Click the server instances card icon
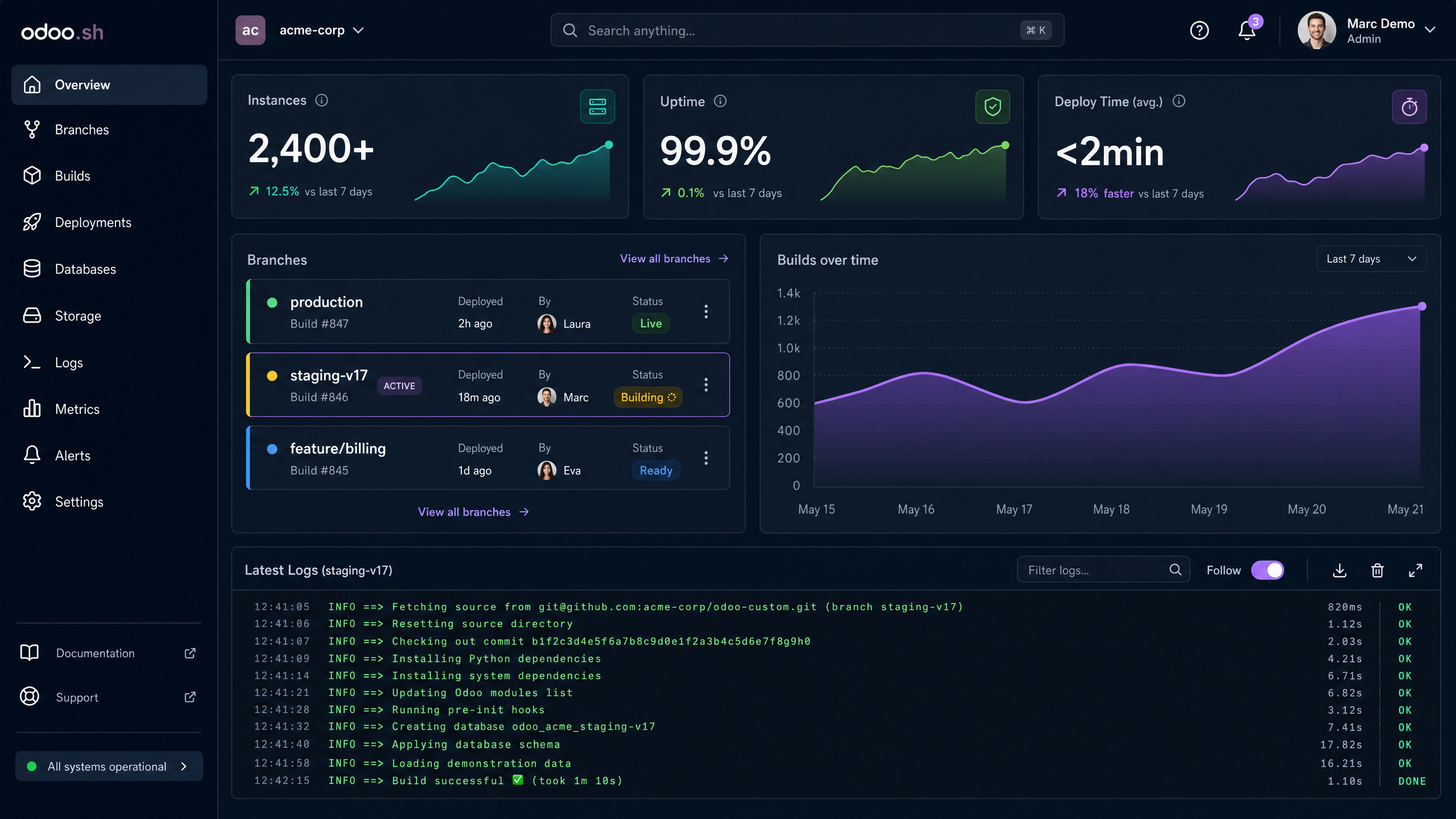 coord(597,106)
